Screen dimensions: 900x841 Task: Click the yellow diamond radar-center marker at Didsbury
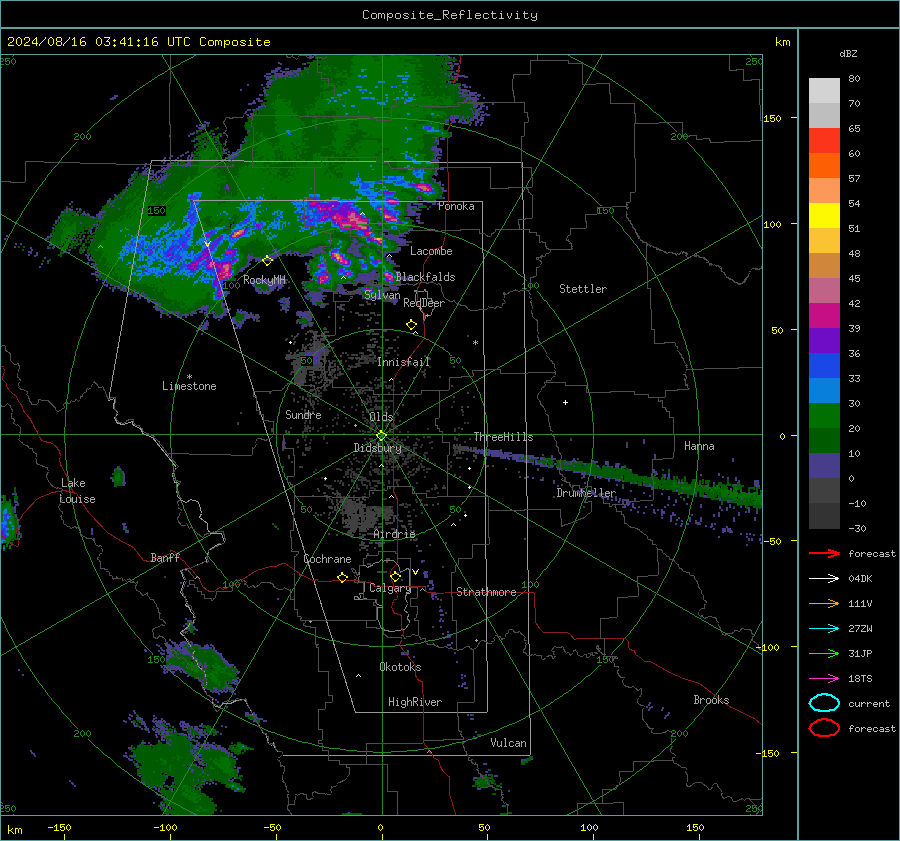[381, 436]
